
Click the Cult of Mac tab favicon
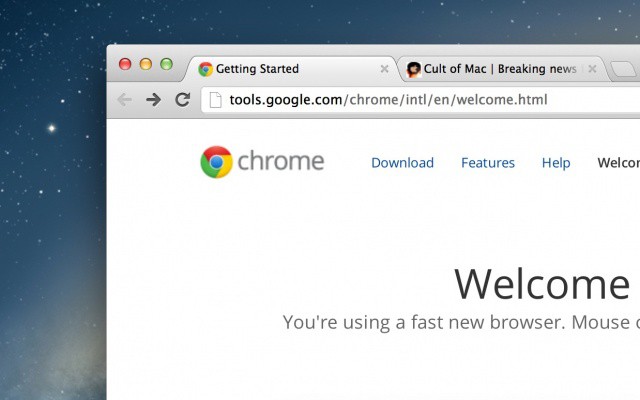click(x=413, y=69)
